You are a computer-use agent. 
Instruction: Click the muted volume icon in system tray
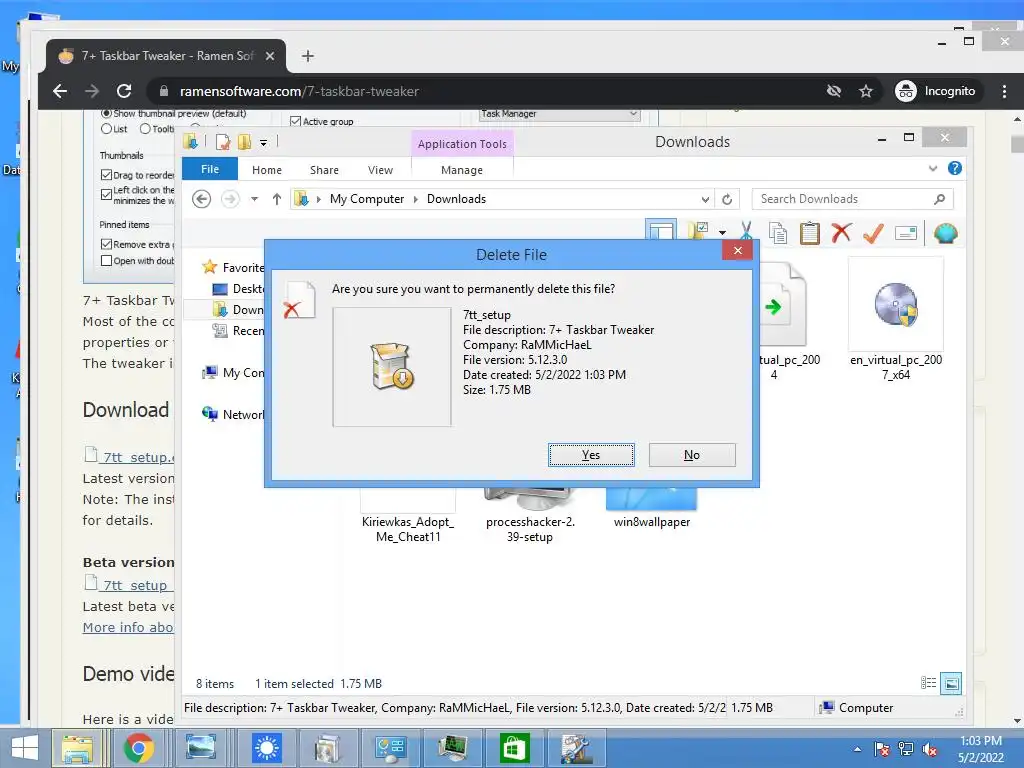(x=930, y=749)
